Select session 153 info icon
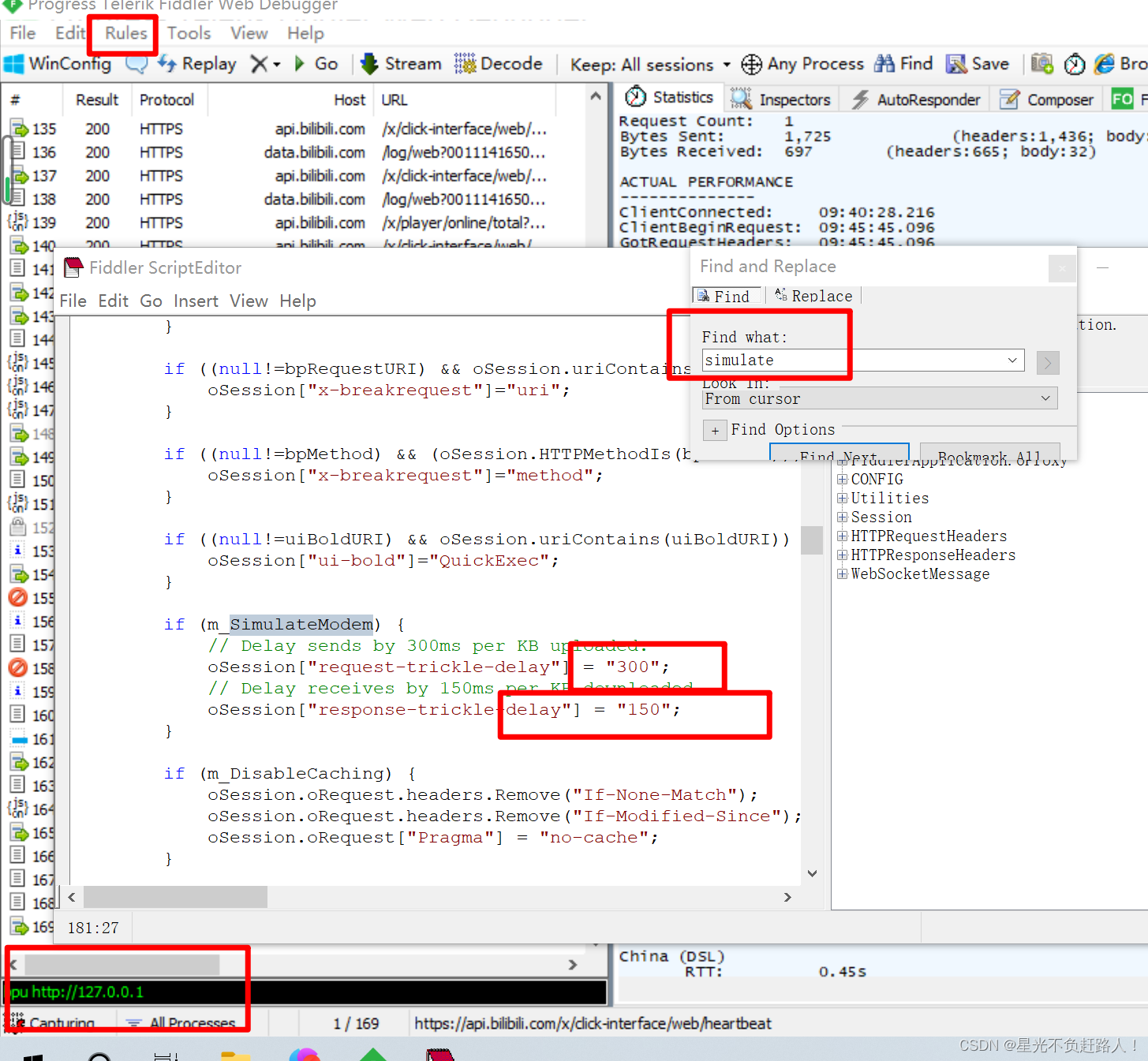 (x=18, y=550)
